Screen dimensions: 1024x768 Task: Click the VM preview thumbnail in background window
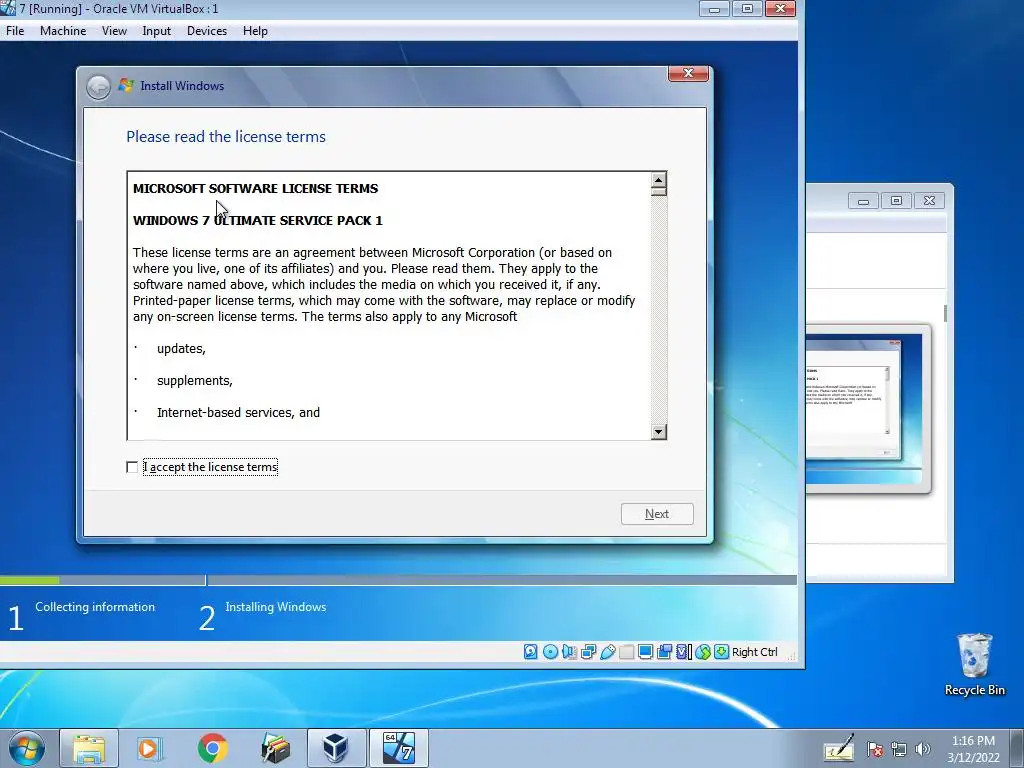click(863, 408)
